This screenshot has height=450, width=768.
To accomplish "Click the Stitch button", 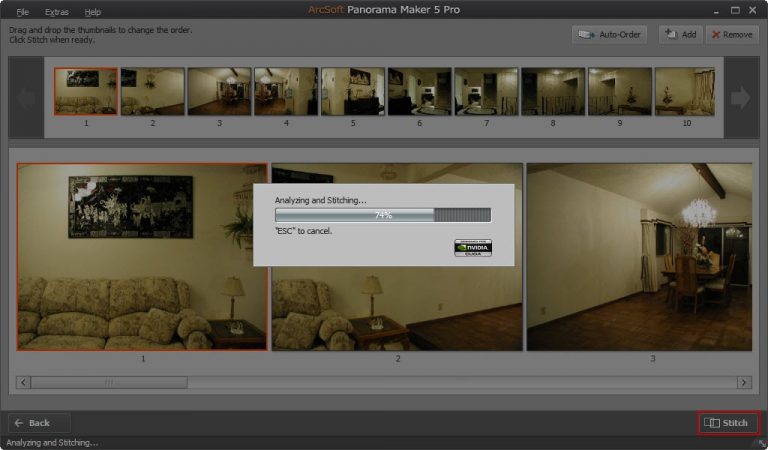I will click(x=728, y=423).
